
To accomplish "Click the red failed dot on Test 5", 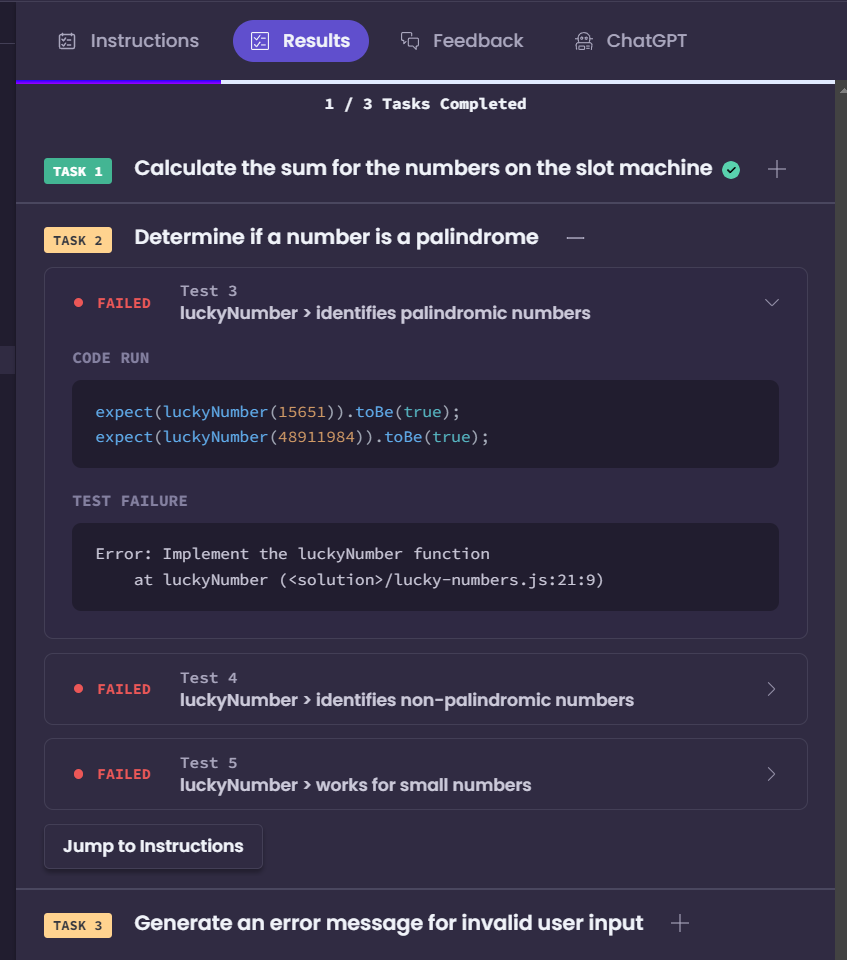I will click(78, 774).
